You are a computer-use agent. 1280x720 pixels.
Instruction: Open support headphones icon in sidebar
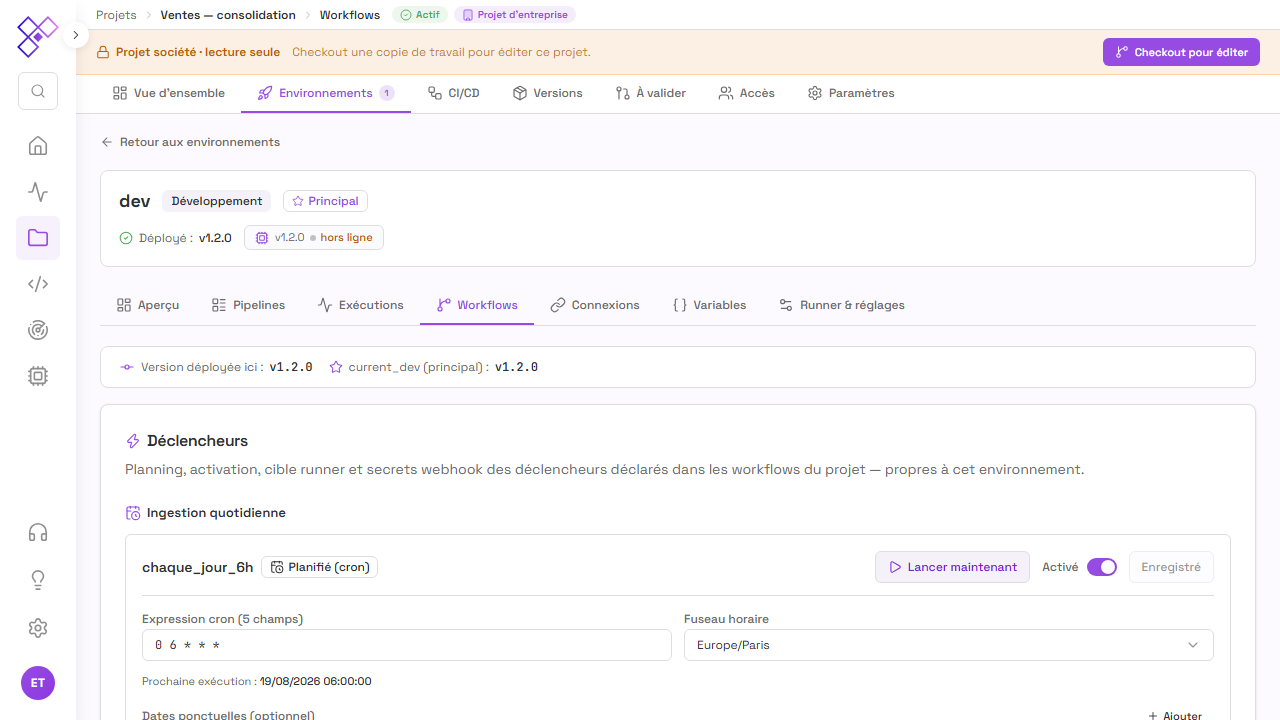[38, 532]
